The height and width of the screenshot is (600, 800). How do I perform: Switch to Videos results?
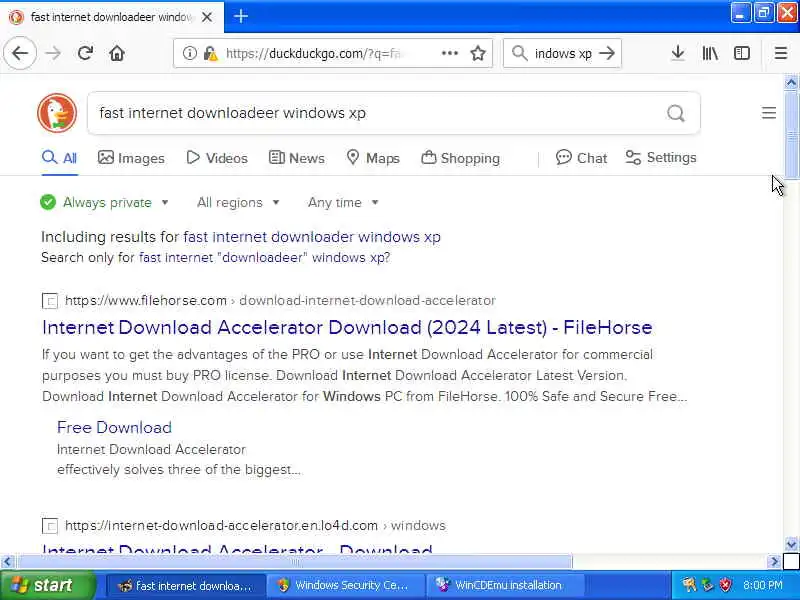tap(217, 158)
